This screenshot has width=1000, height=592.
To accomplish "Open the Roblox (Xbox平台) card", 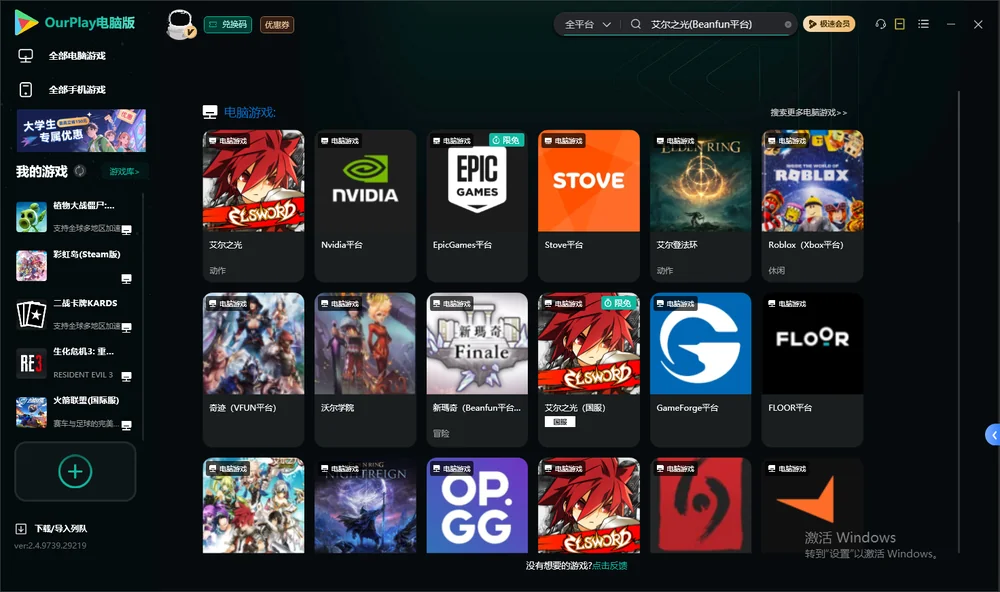I will [x=812, y=205].
